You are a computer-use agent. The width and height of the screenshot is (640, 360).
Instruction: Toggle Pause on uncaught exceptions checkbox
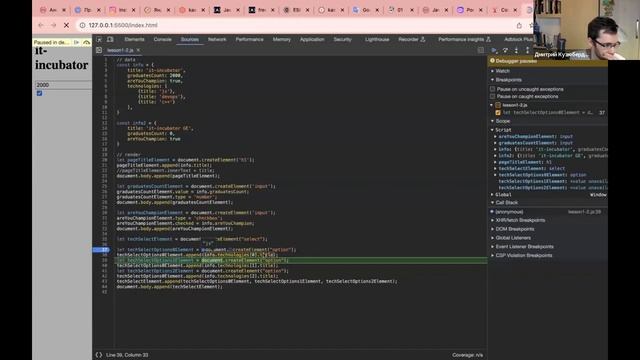493,89
